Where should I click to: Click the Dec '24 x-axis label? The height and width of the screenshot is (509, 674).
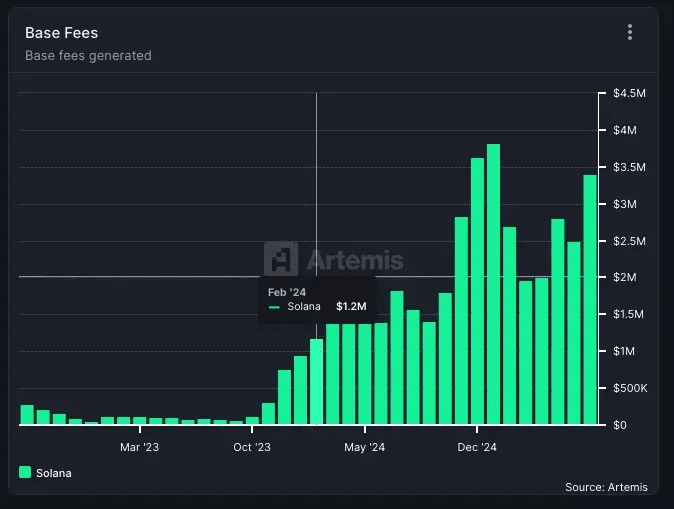(x=477, y=447)
